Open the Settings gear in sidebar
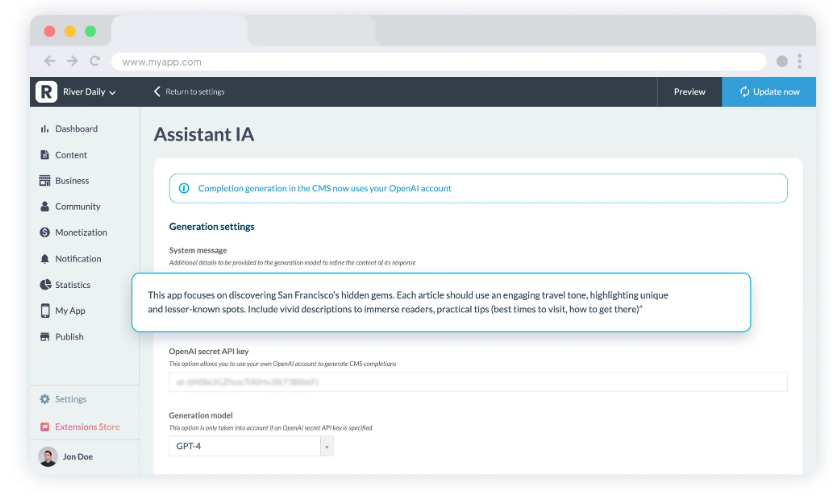Viewport: 832px width, 496px height. coord(45,399)
